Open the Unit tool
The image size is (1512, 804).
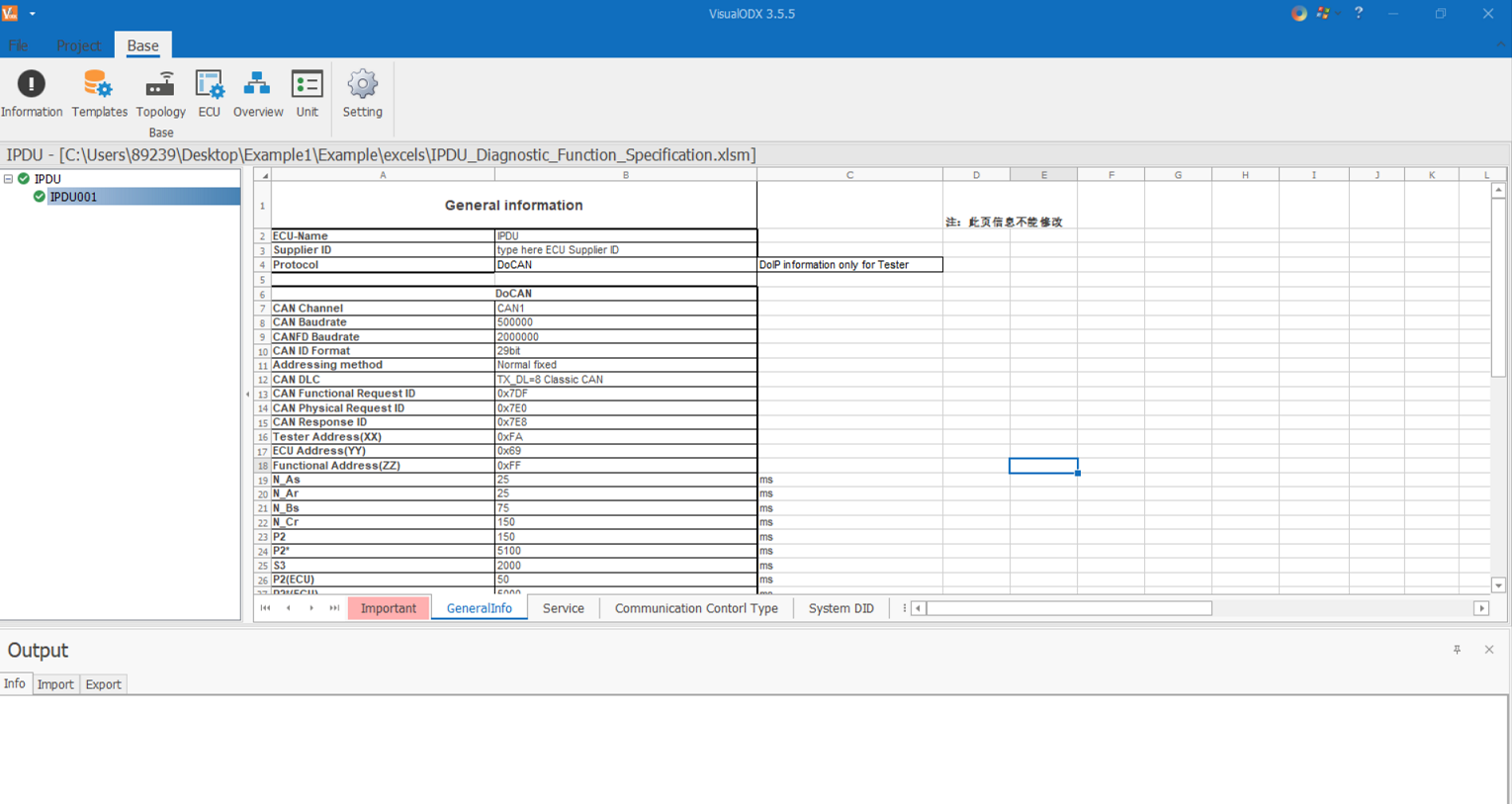tap(307, 94)
